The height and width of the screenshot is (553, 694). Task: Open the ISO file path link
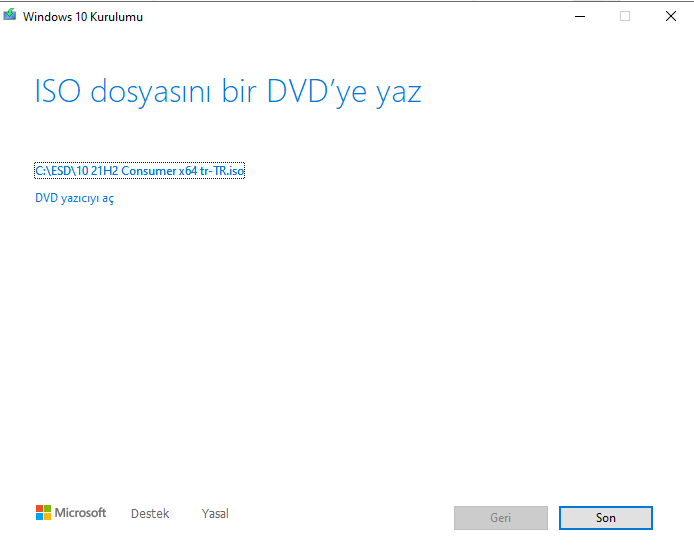click(x=139, y=171)
